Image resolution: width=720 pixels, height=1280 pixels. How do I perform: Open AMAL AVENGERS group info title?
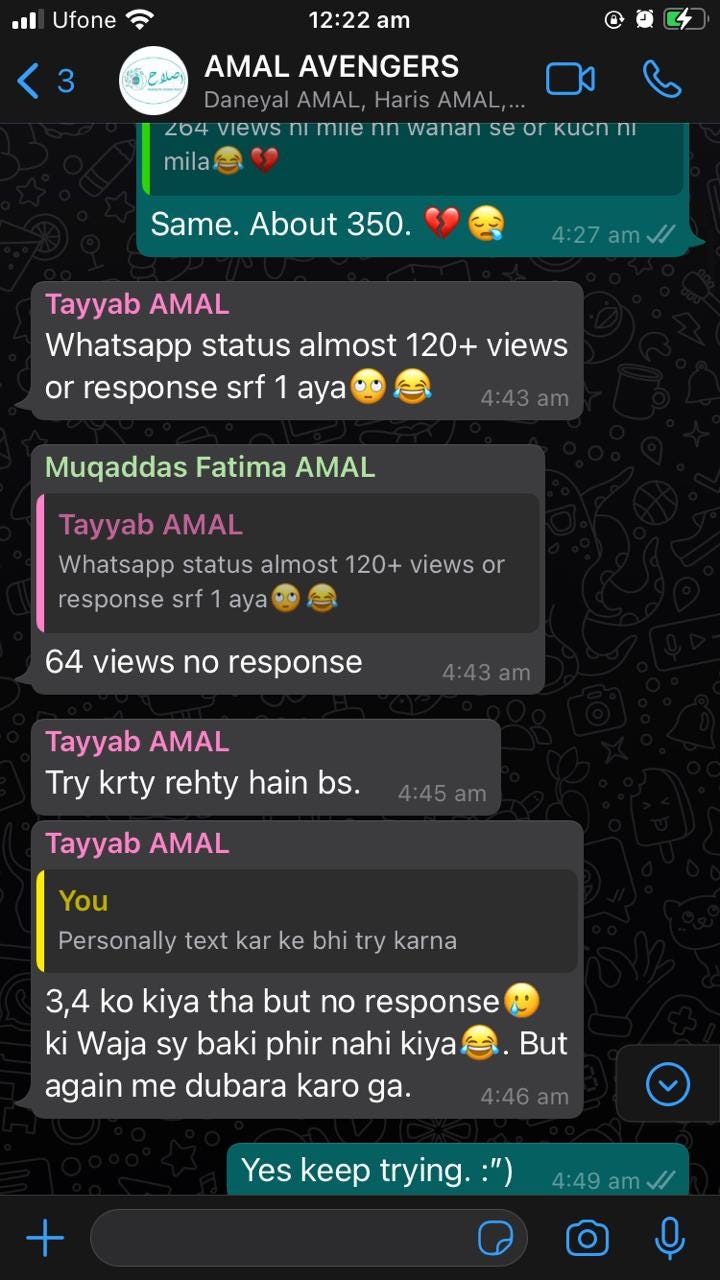pos(331,66)
